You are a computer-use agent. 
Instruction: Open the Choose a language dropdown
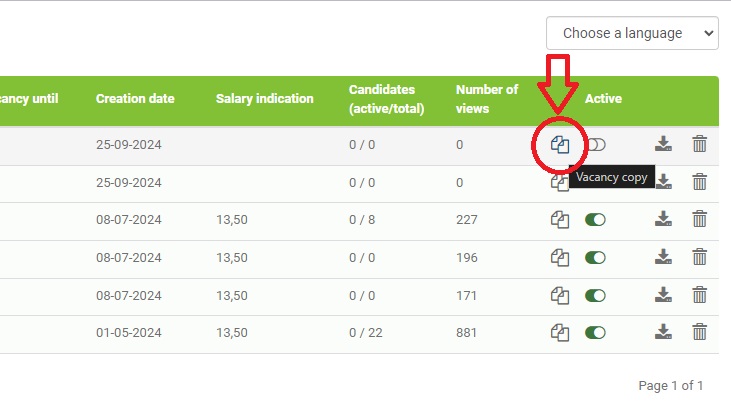[x=632, y=33]
